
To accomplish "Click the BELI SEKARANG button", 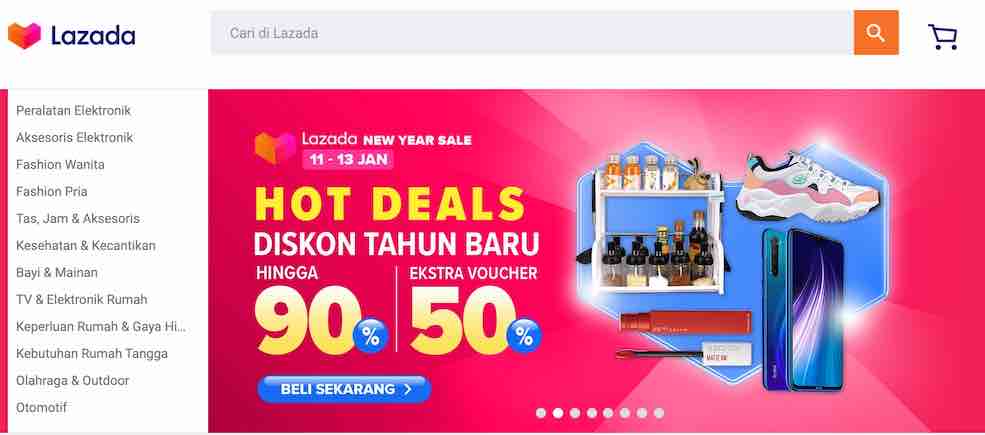I will (344, 389).
